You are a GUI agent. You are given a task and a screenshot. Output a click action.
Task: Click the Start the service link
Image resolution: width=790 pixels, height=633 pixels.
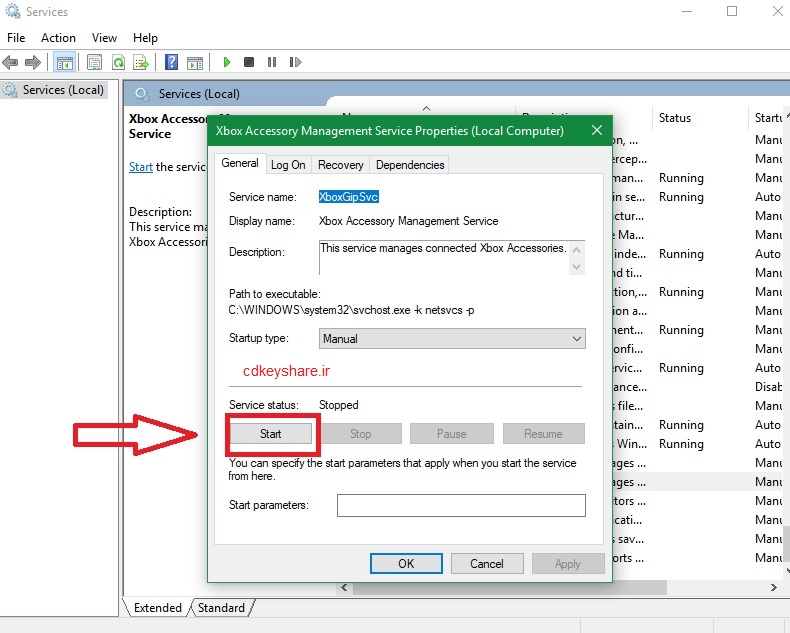point(141,167)
